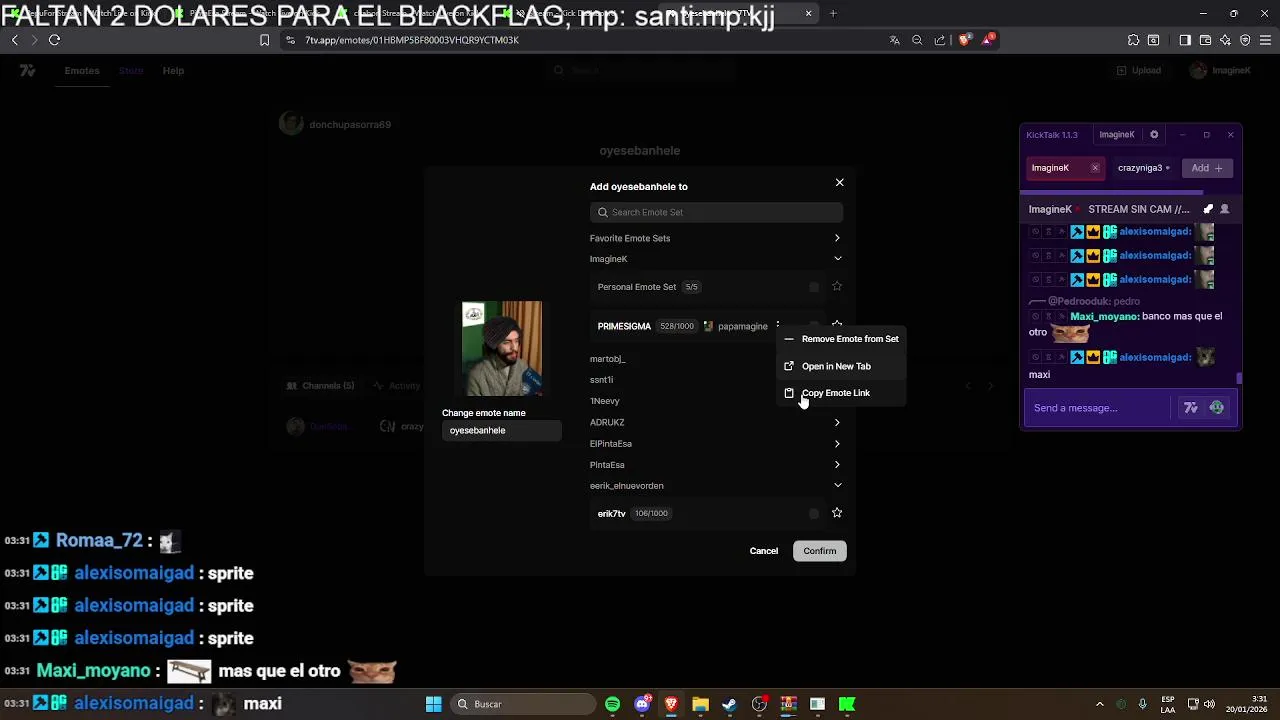Open 7TV emote picker in KickTalk
The height and width of the screenshot is (720, 1280).
click(1190, 408)
